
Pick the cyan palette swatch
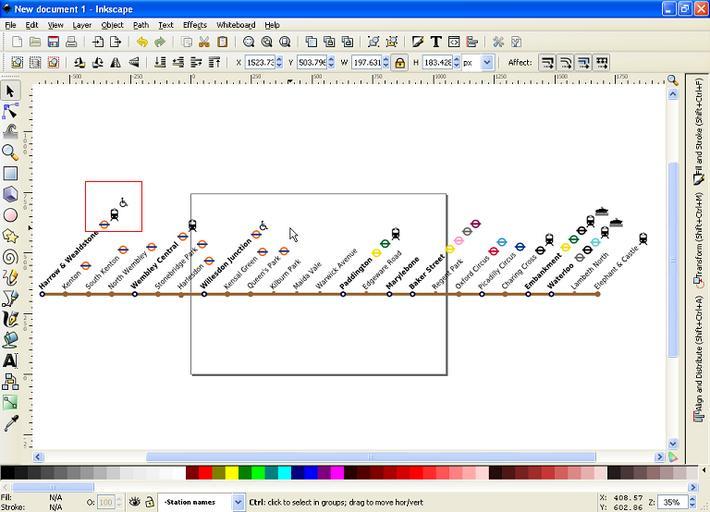tap(284, 473)
